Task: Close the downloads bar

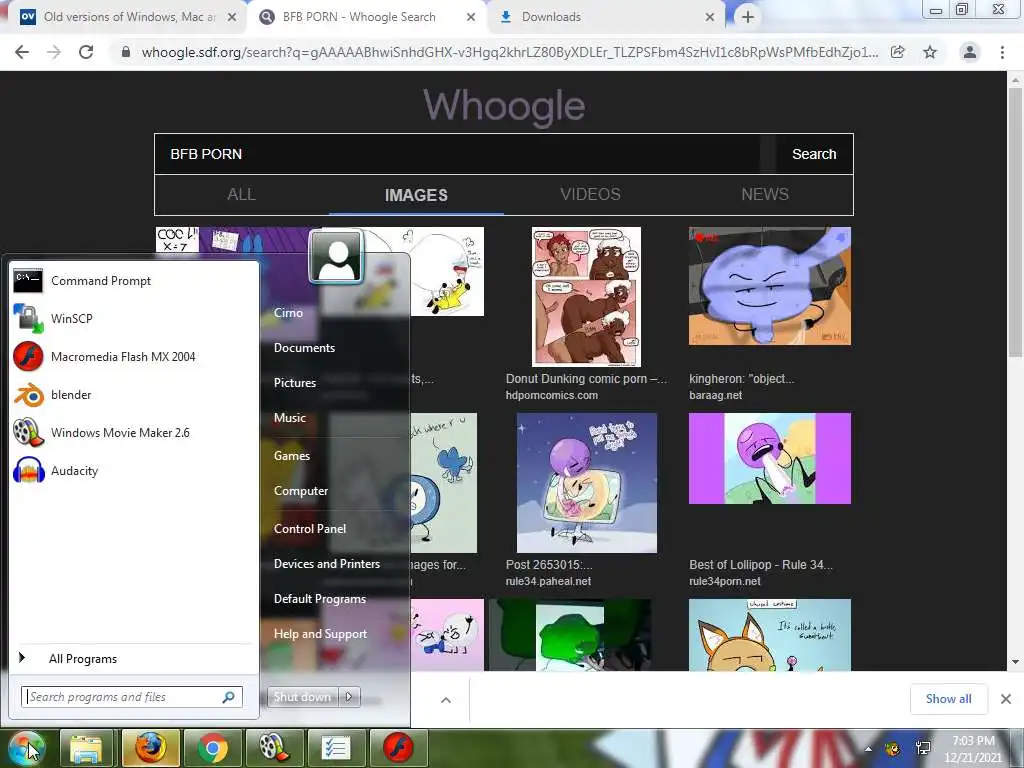Action: pyautogui.click(x=1006, y=699)
